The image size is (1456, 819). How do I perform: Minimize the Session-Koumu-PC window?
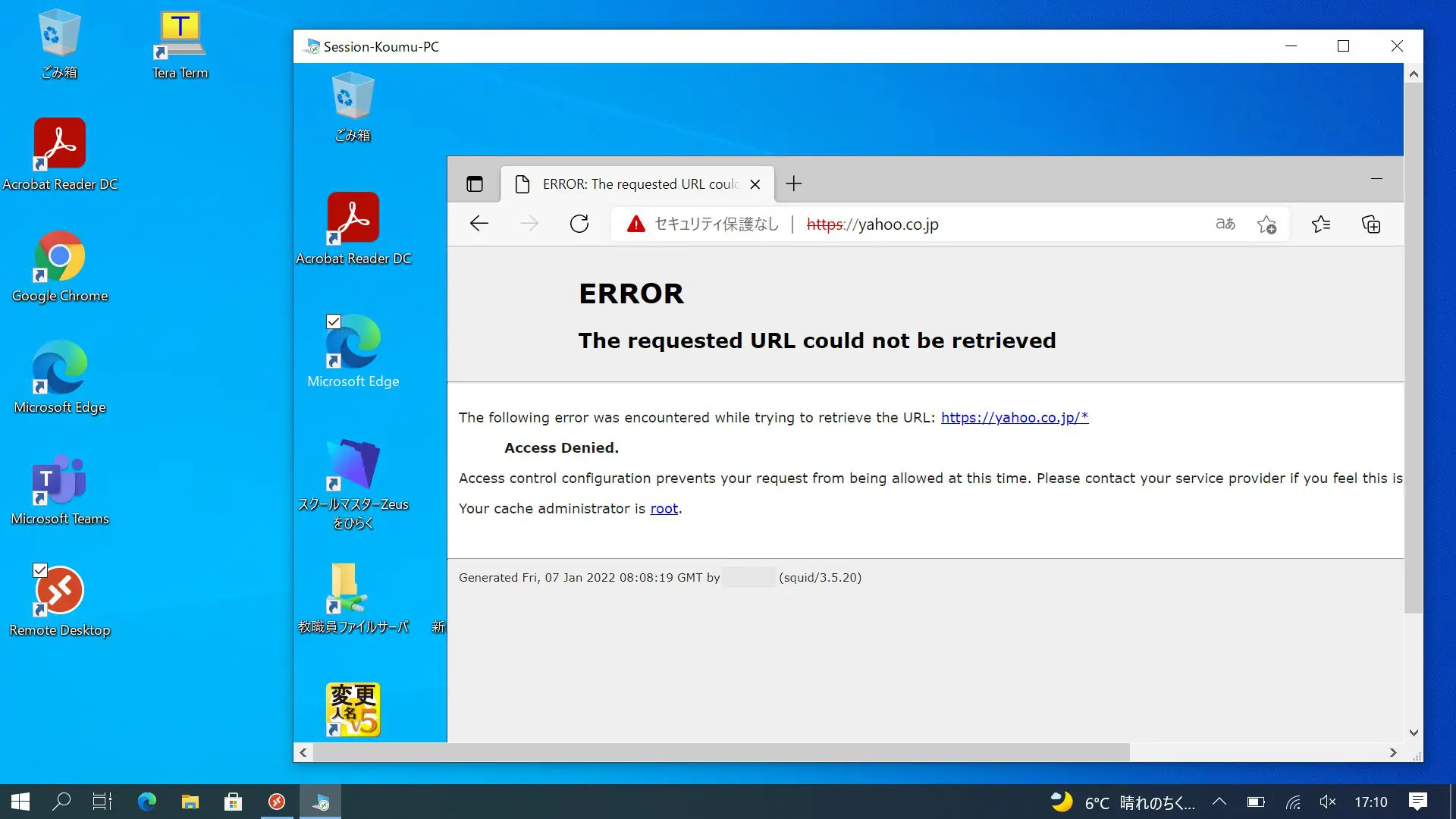click(1291, 46)
